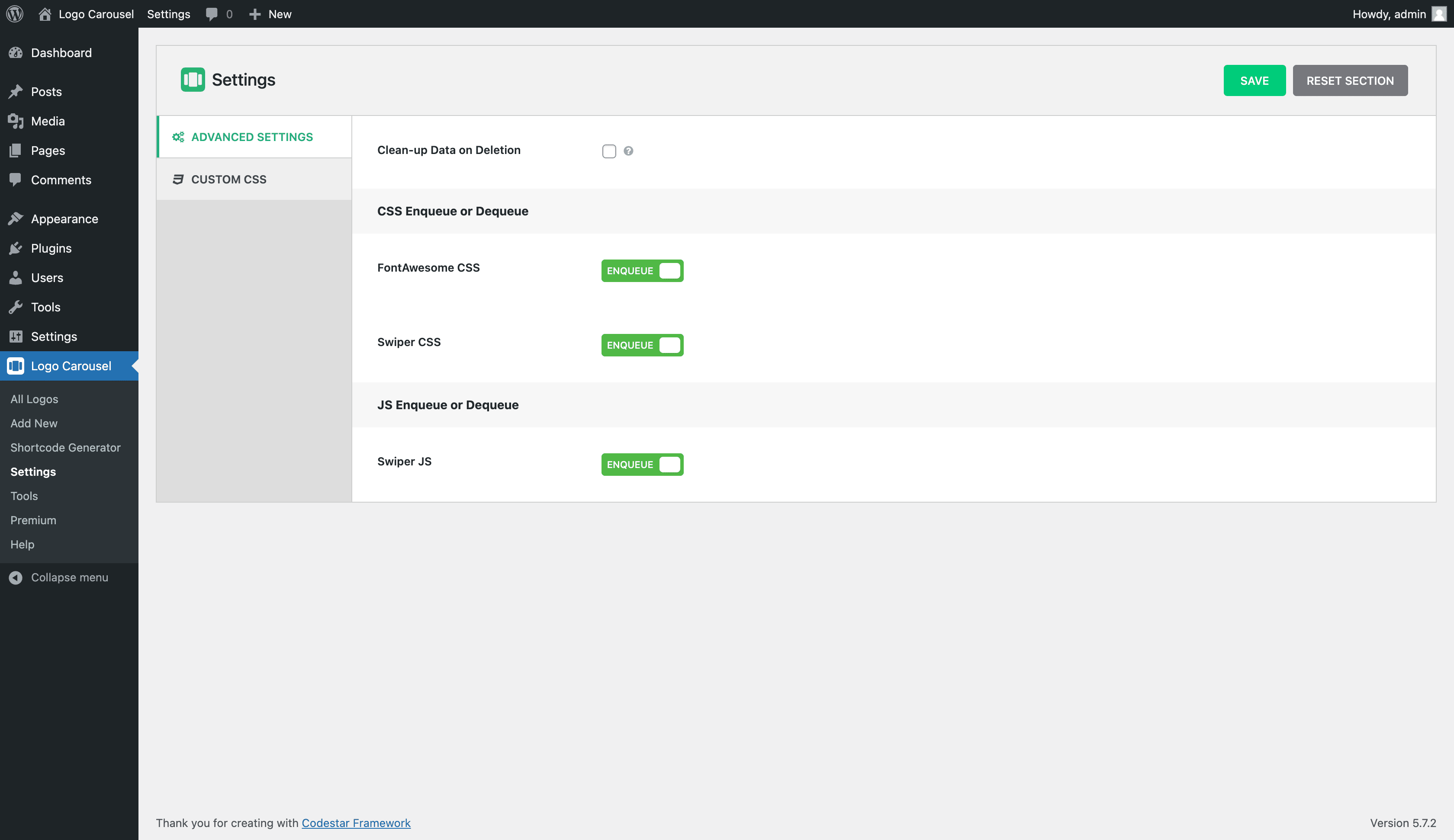Open the comments bubble icon in admin bar
Screen dimensions: 1454x840
pyautogui.click(x=212, y=14)
